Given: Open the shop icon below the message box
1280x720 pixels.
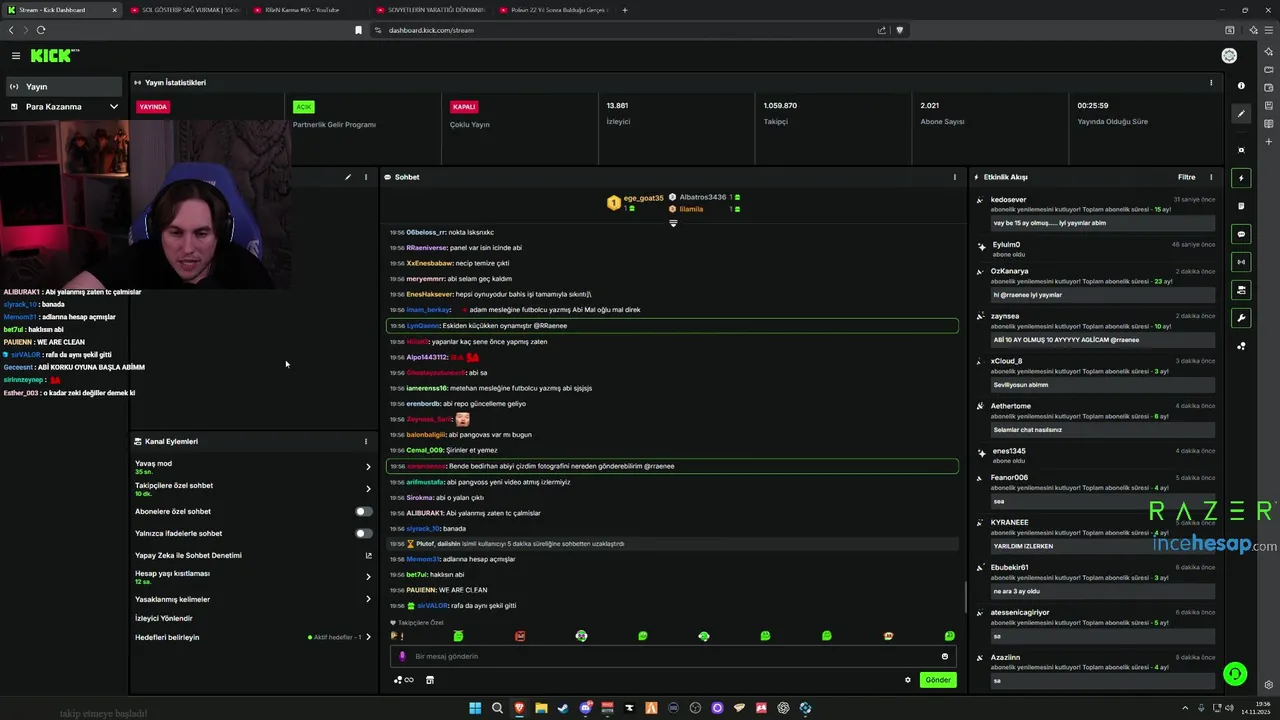Looking at the screenshot, I should [430, 680].
